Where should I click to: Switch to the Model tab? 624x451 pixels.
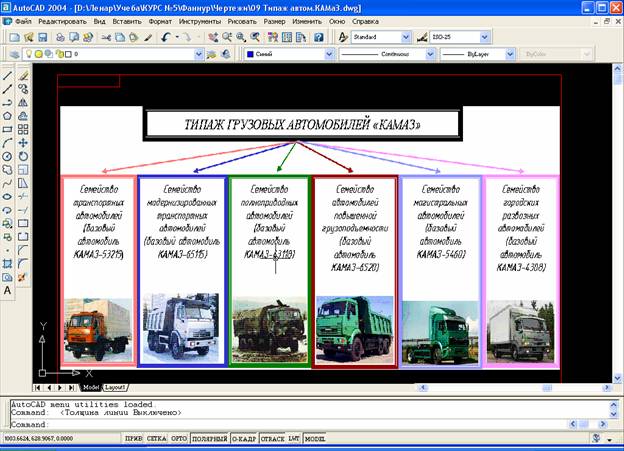pyautogui.click(x=91, y=387)
